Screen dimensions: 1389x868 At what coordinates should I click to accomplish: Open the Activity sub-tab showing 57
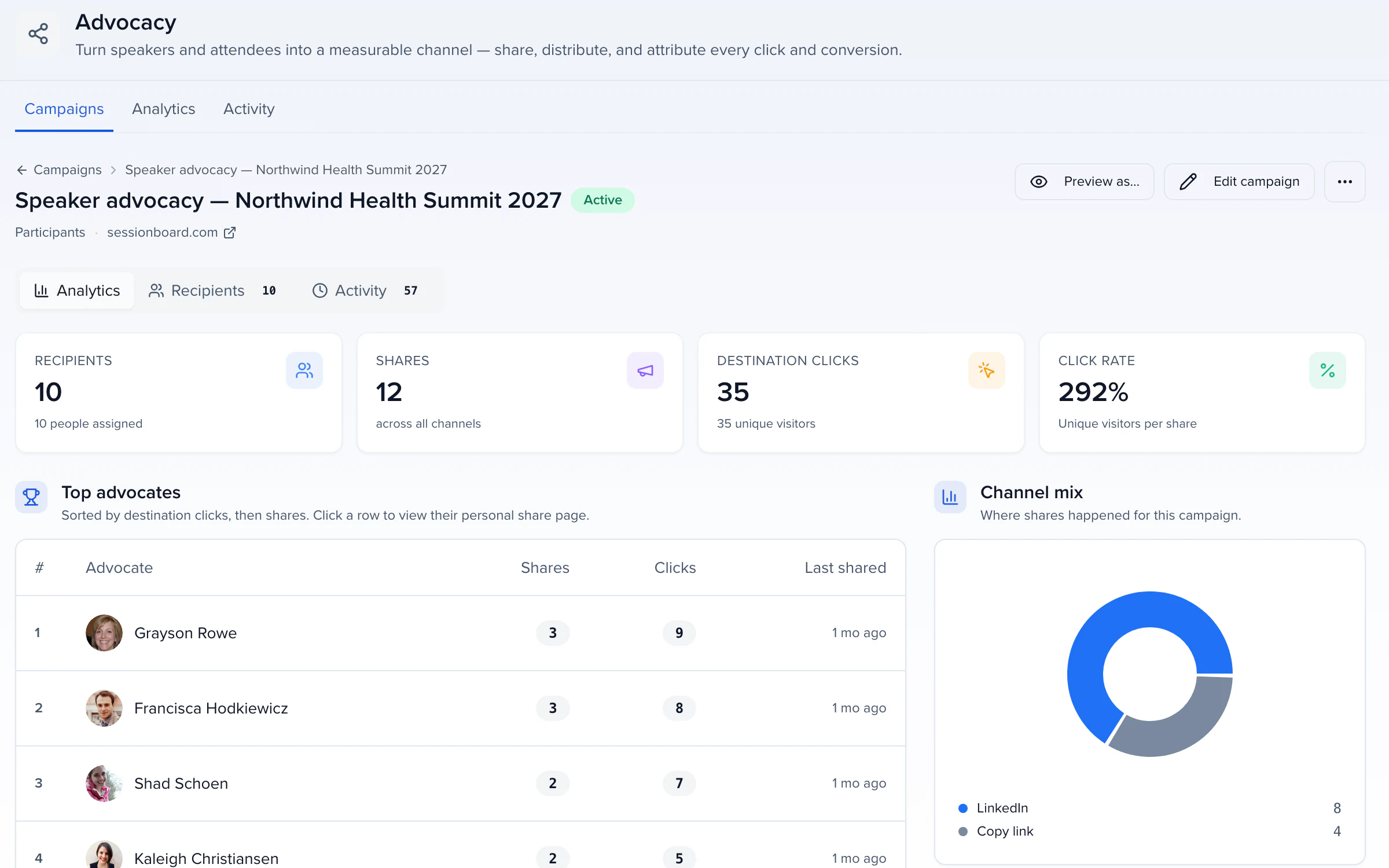coord(365,290)
